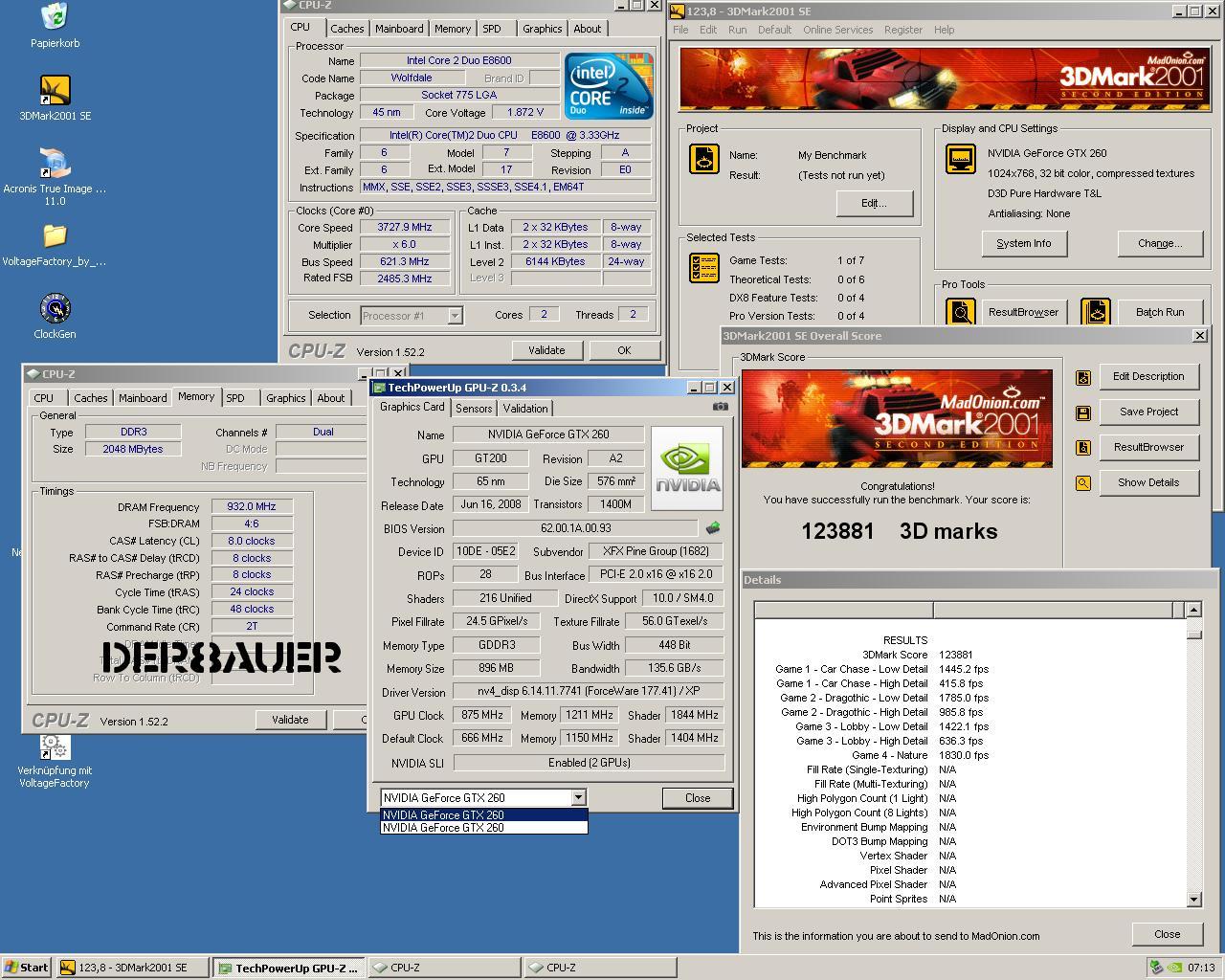Click the DRAM Frequency 932.0 MHz field
The height and width of the screenshot is (980, 1225).
[252, 506]
